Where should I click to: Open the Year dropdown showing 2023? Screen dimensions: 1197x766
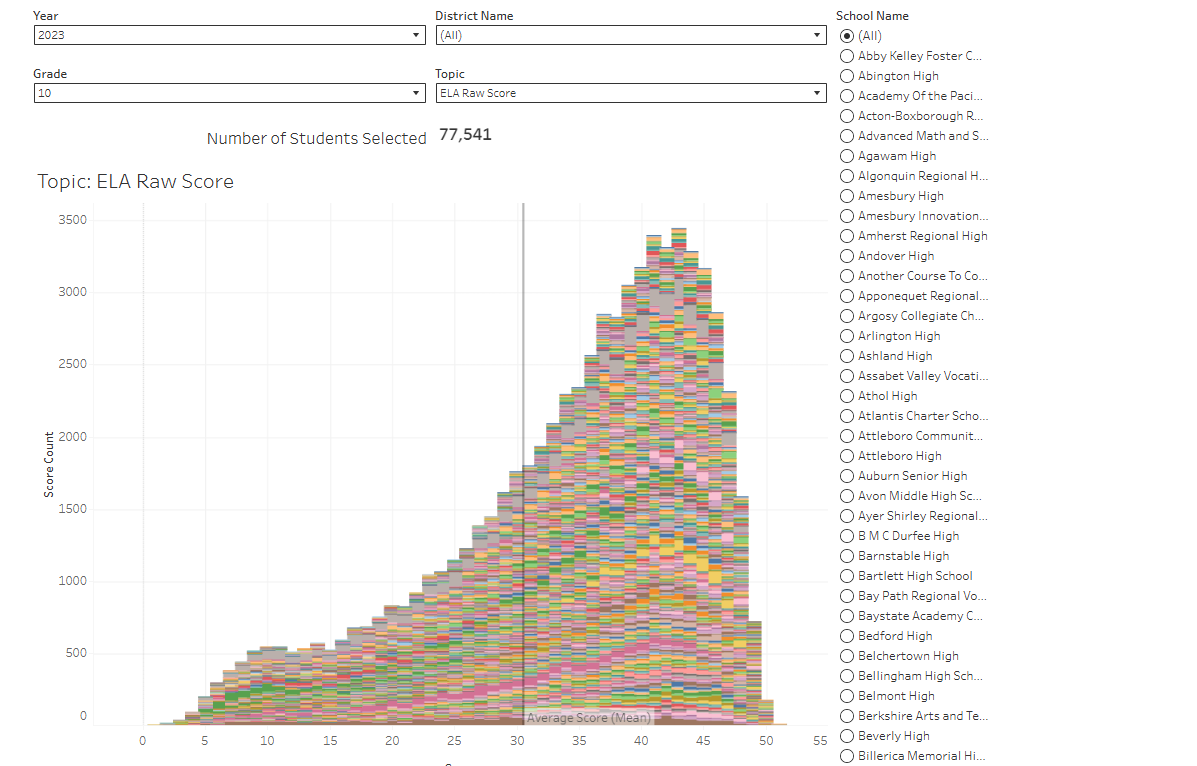[x=229, y=35]
